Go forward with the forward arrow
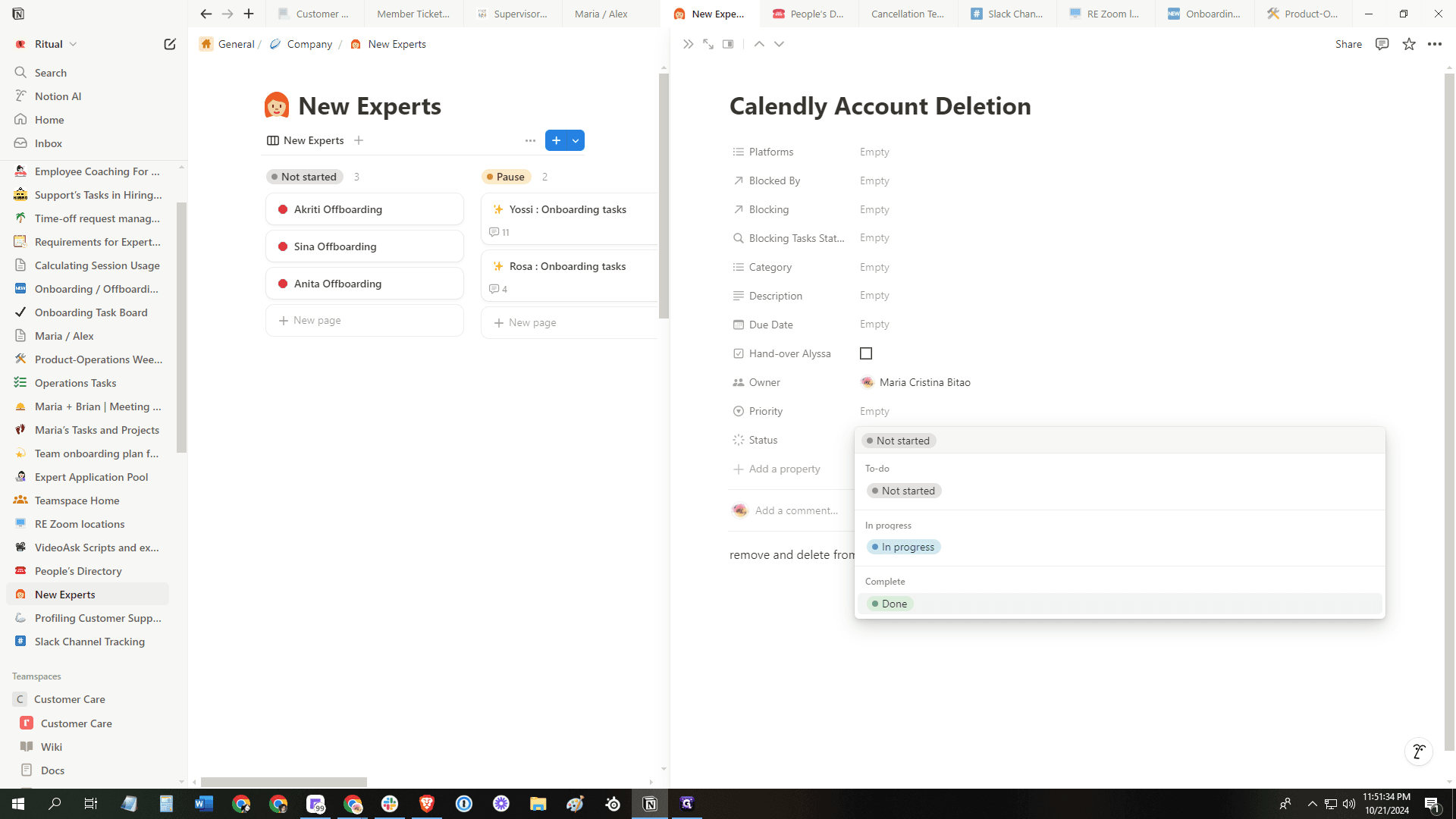 pyautogui.click(x=227, y=14)
